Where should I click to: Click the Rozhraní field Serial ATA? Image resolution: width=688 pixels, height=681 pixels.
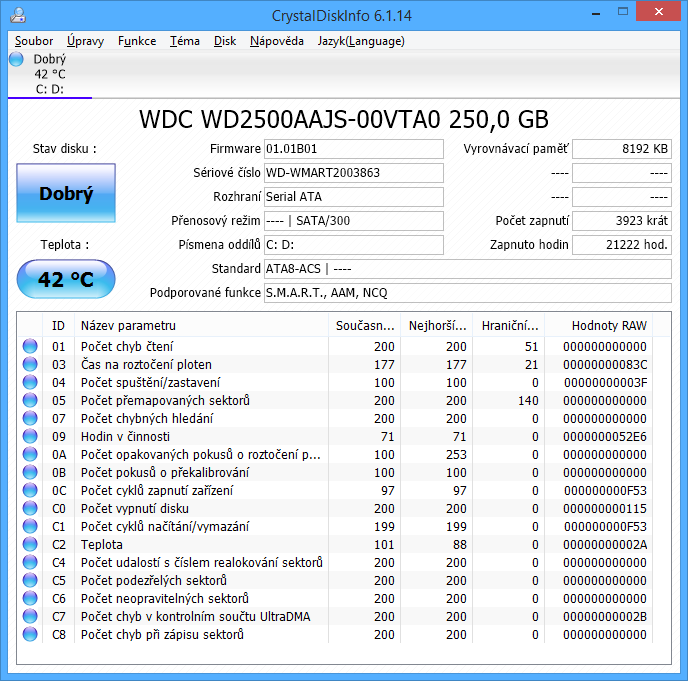click(x=354, y=197)
